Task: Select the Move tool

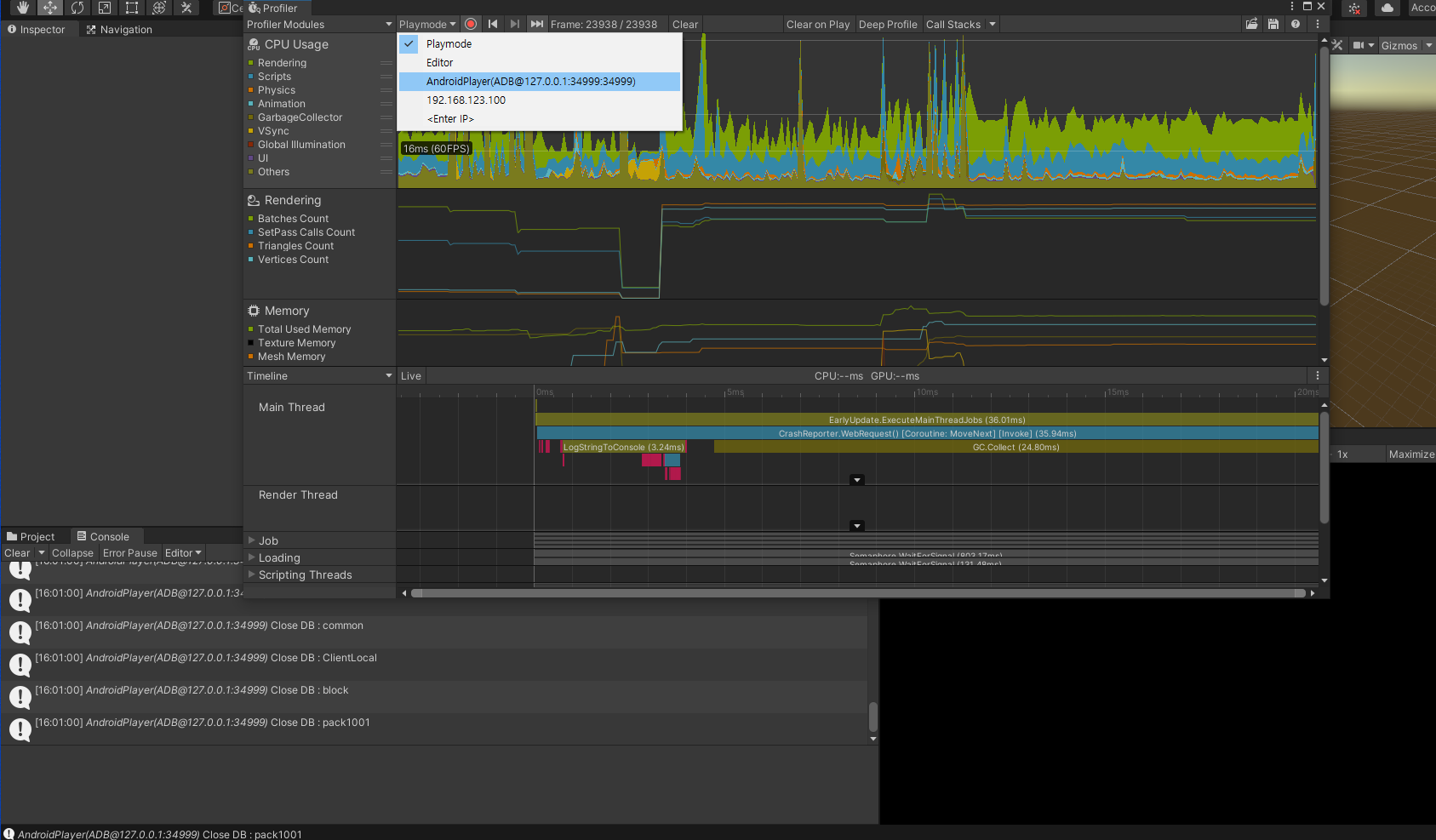Action: (50, 8)
